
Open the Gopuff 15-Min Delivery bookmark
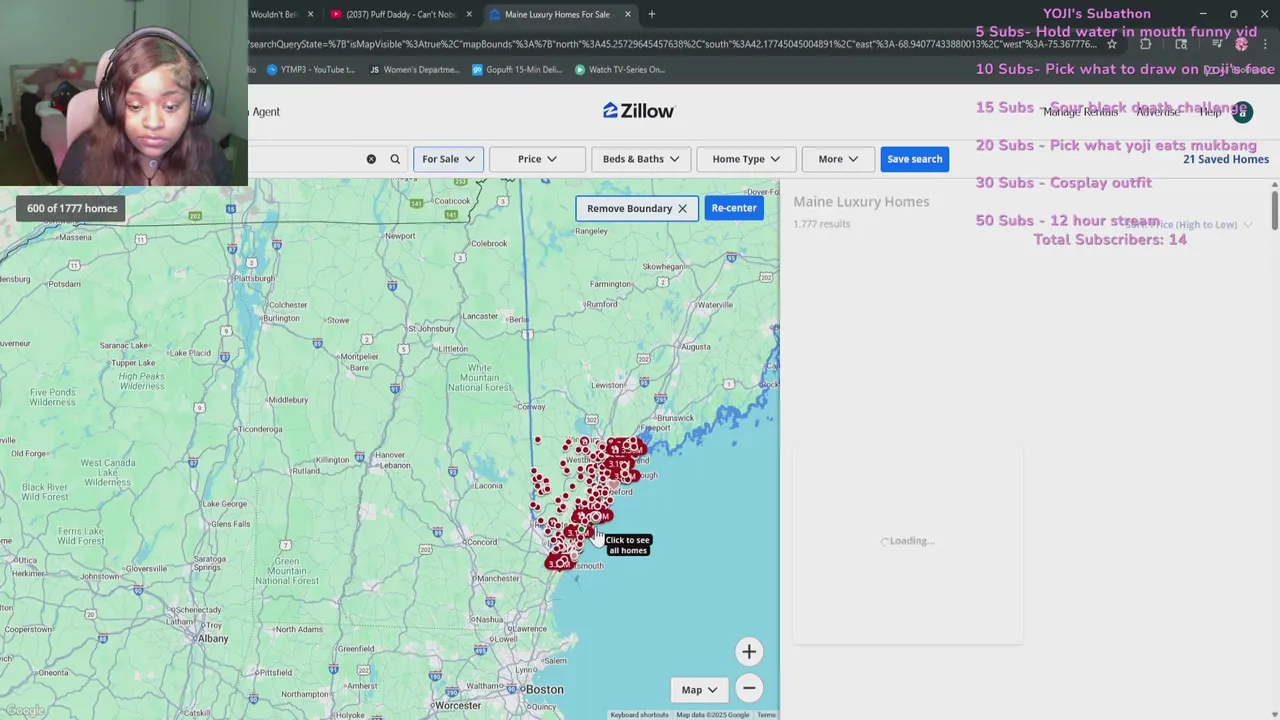coord(518,70)
